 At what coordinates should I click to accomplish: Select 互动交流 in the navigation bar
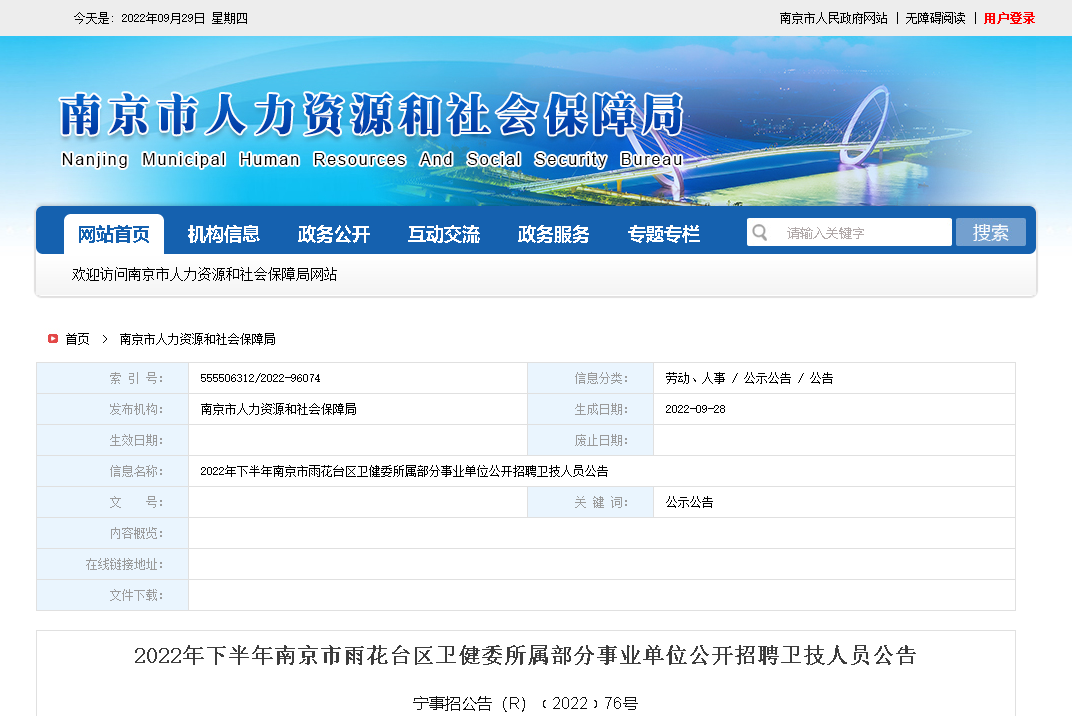click(444, 234)
